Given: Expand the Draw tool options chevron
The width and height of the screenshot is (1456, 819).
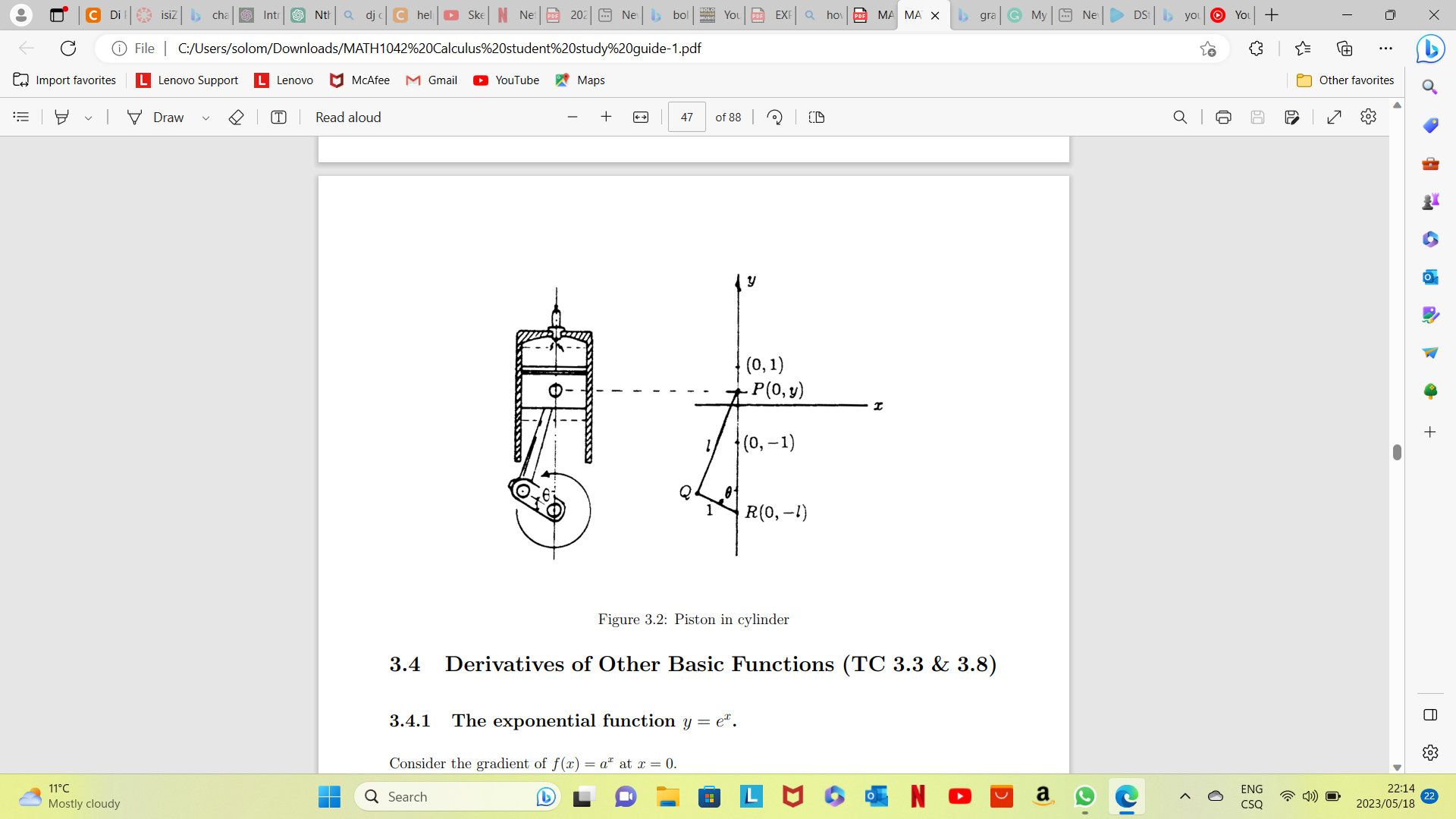Looking at the screenshot, I should pos(206,117).
